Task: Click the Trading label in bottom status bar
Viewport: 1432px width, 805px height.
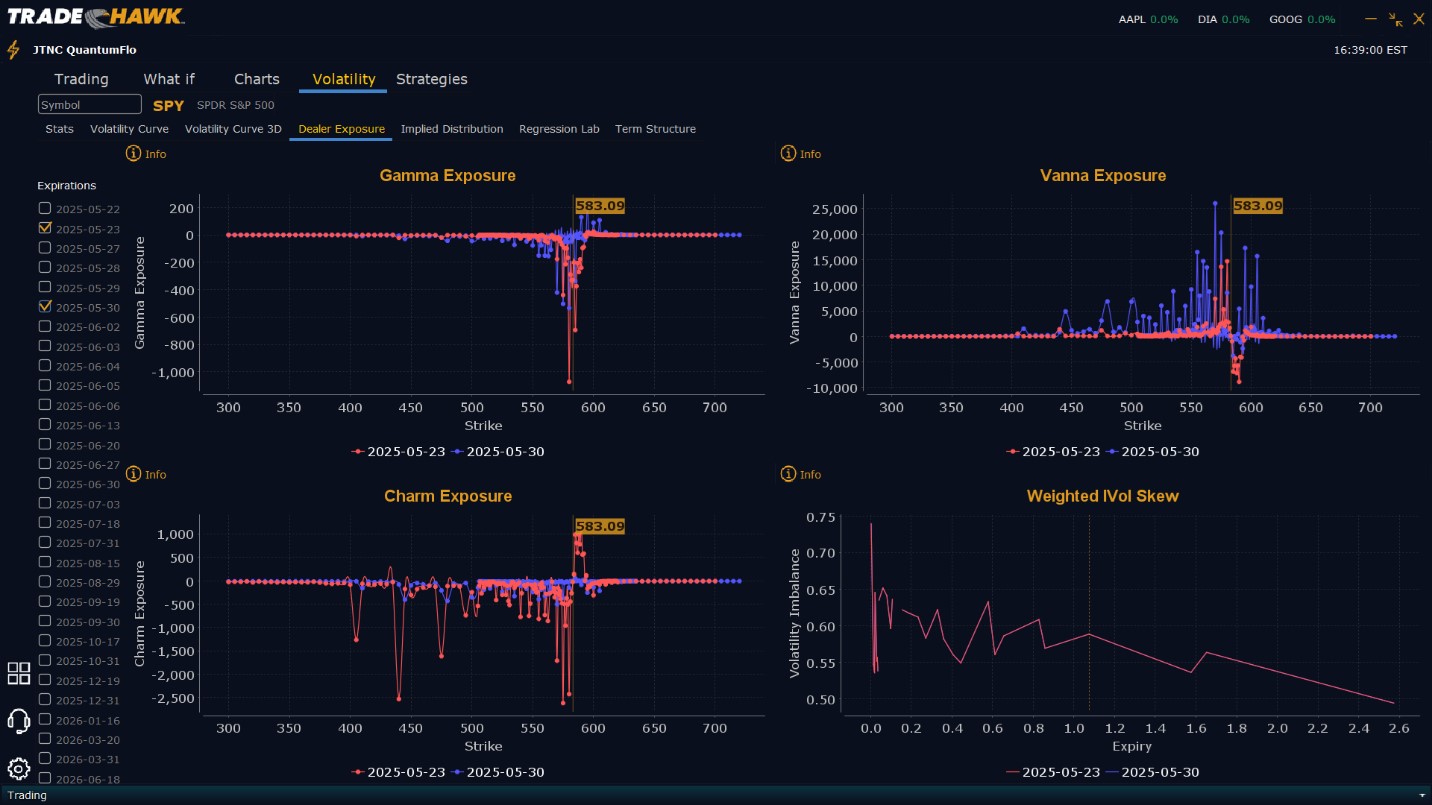Action: tap(27, 796)
